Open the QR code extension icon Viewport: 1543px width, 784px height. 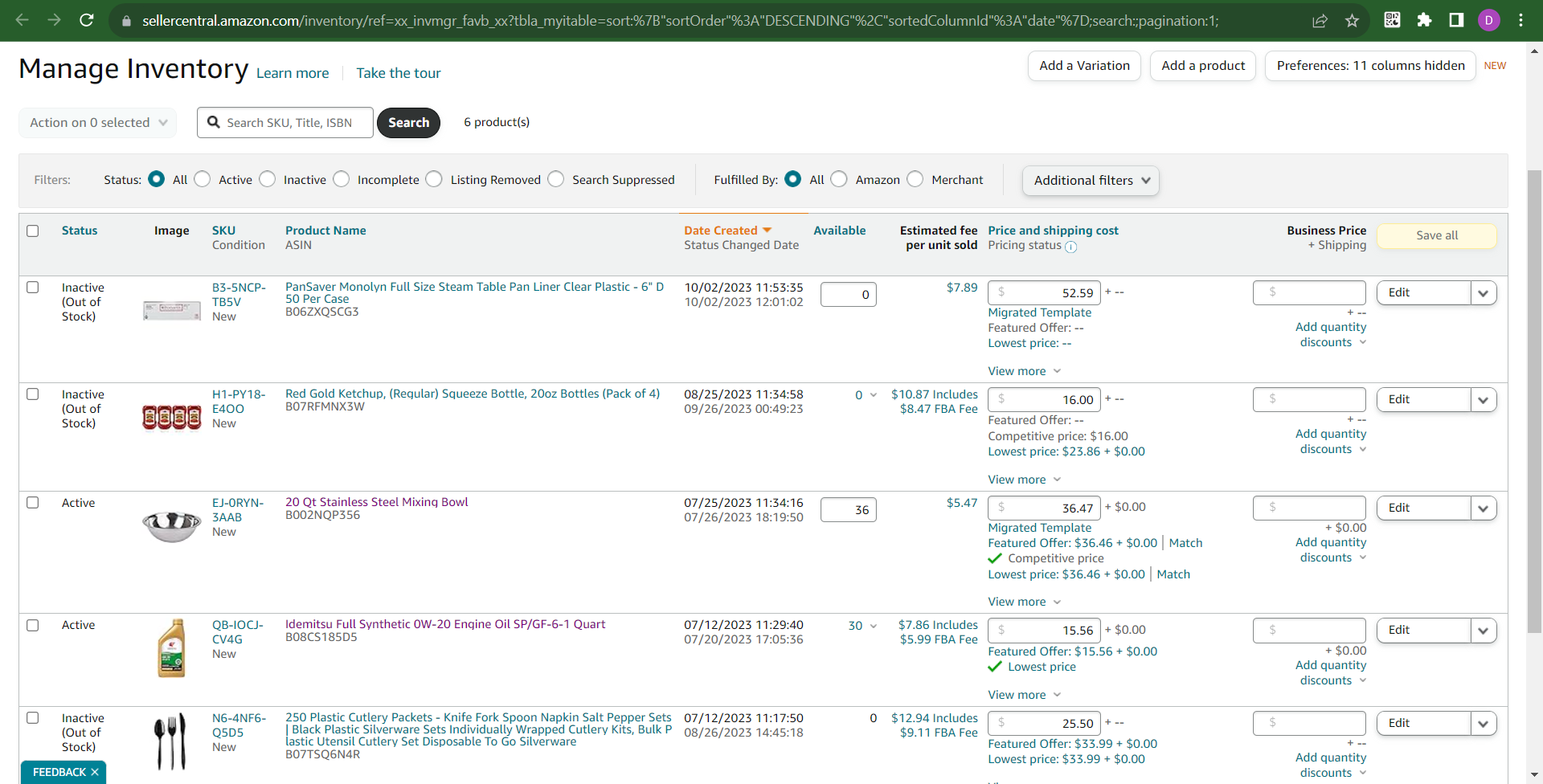(1393, 20)
